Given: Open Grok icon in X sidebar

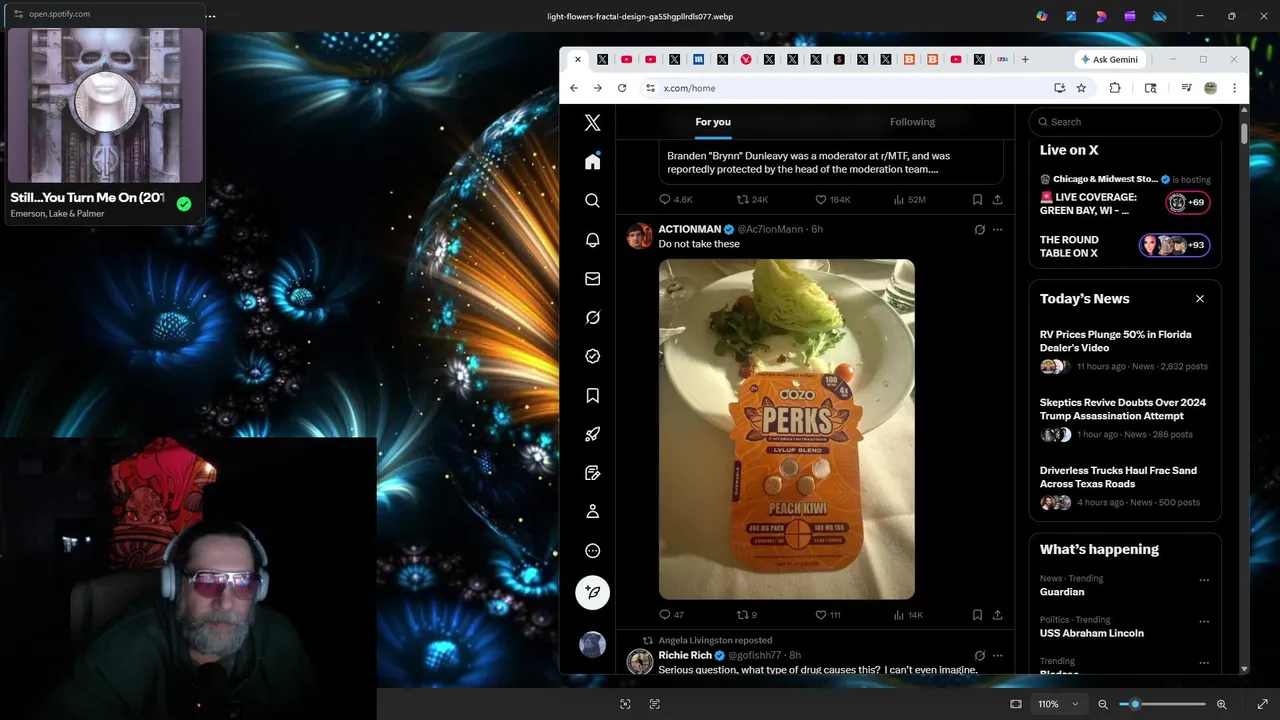Looking at the screenshot, I should [592, 317].
